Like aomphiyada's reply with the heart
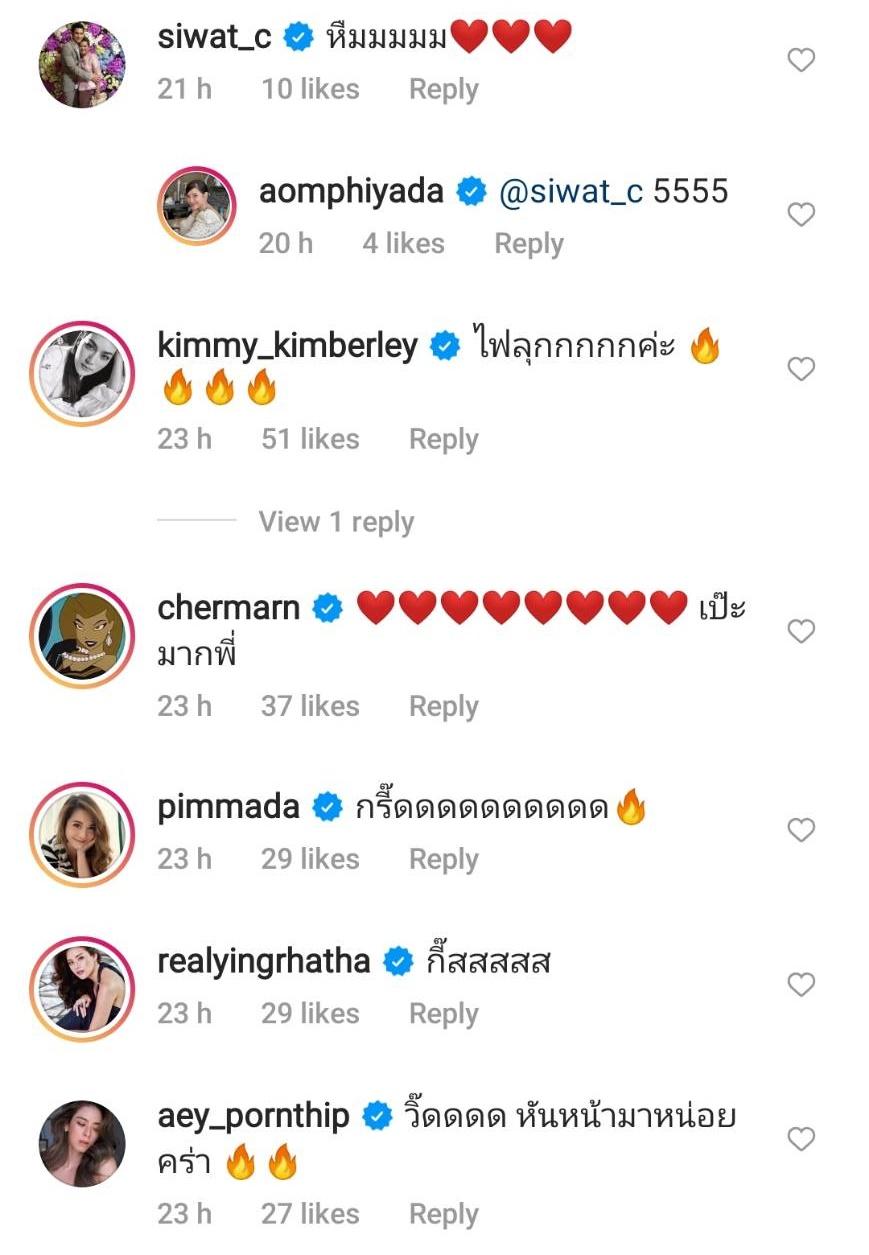 [x=801, y=215]
